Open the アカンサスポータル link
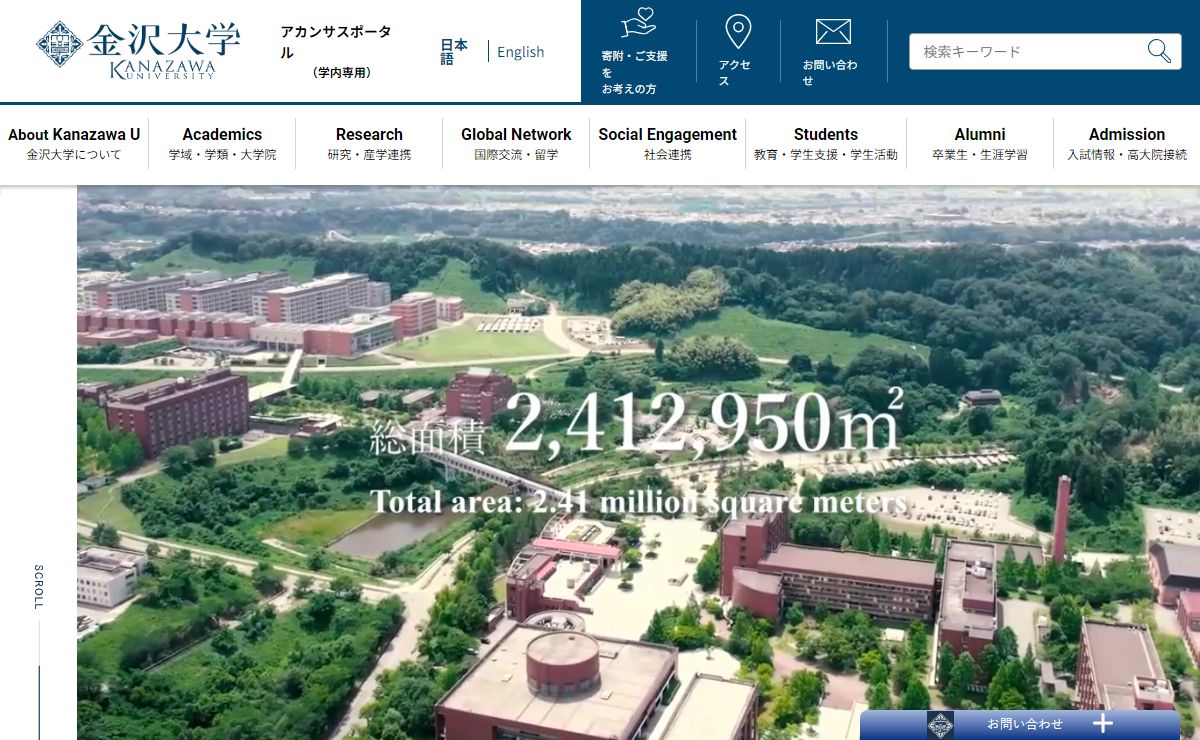Image resolution: width=1200 pixels, height=740 pixels. click(336, 42)
